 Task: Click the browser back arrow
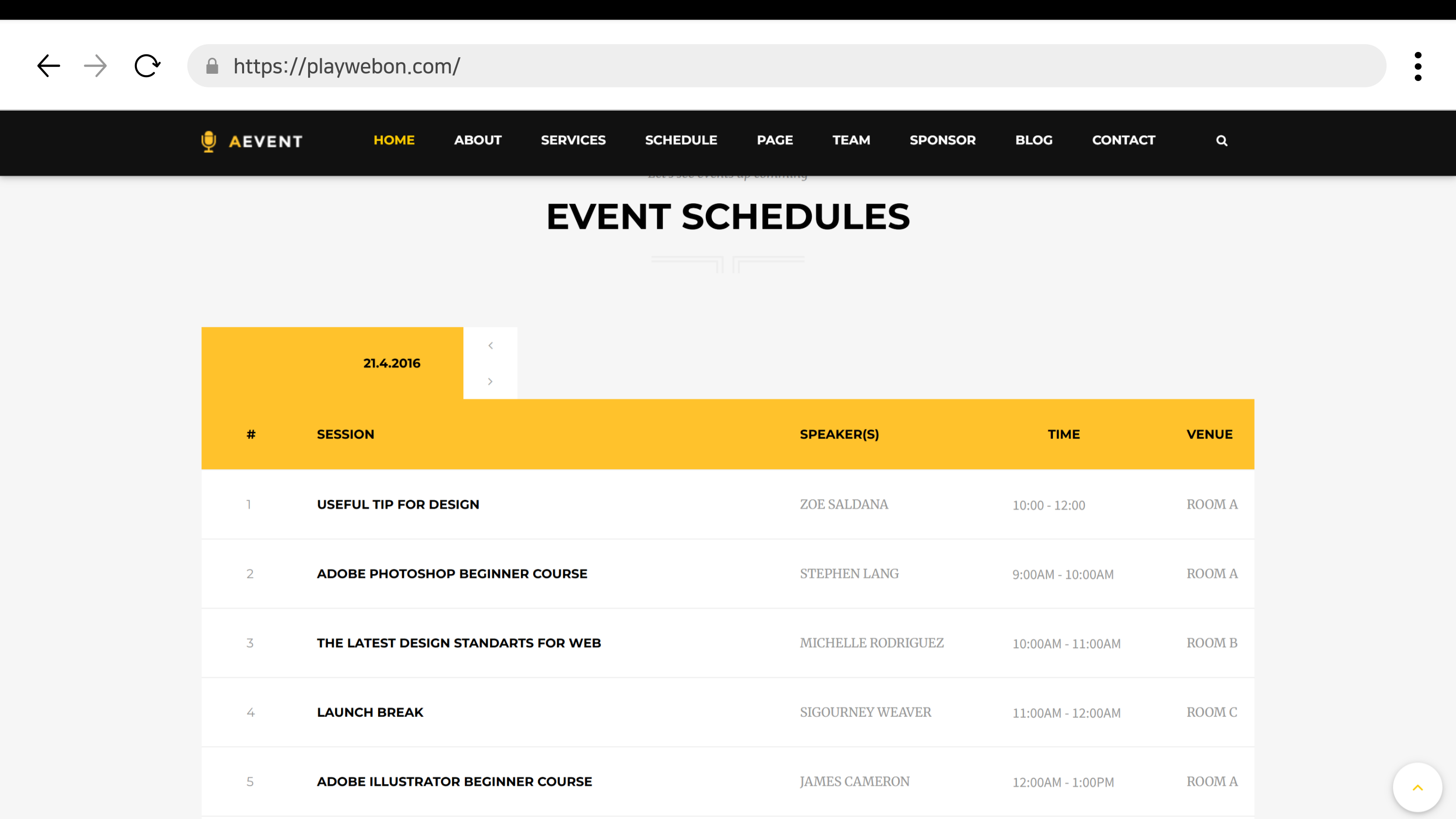[x=49, y=66]
